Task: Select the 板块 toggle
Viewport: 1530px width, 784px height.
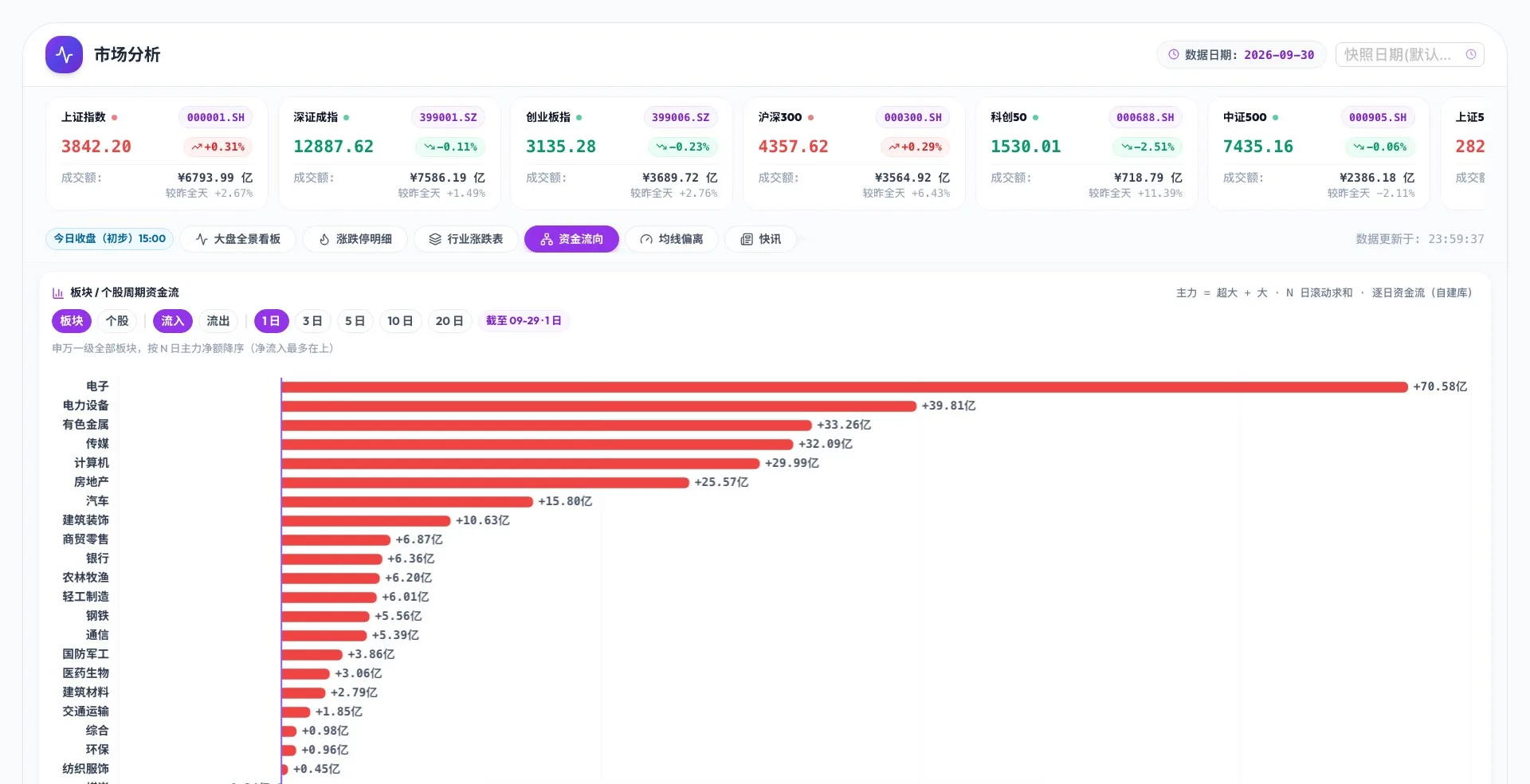Action: tap(72, 321)
